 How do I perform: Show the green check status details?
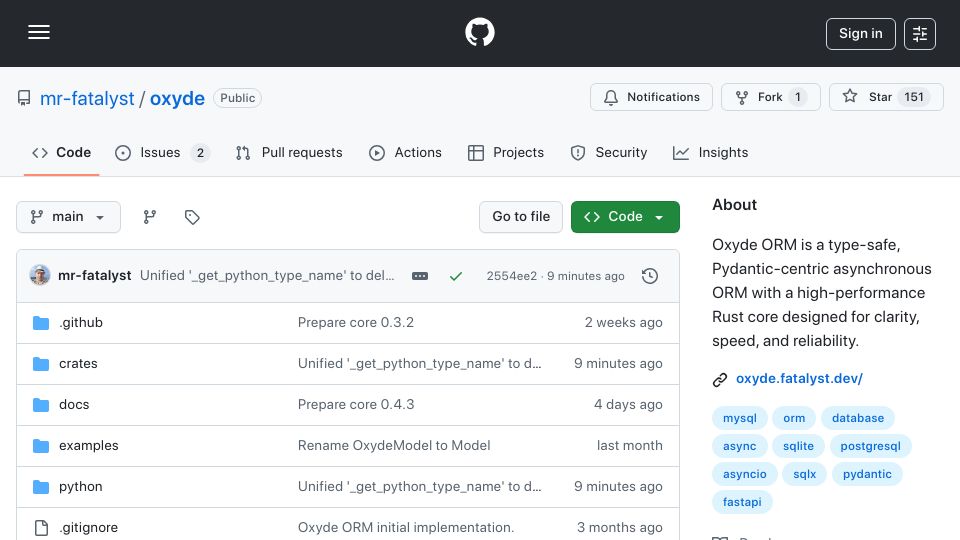(x=456, y=276)
